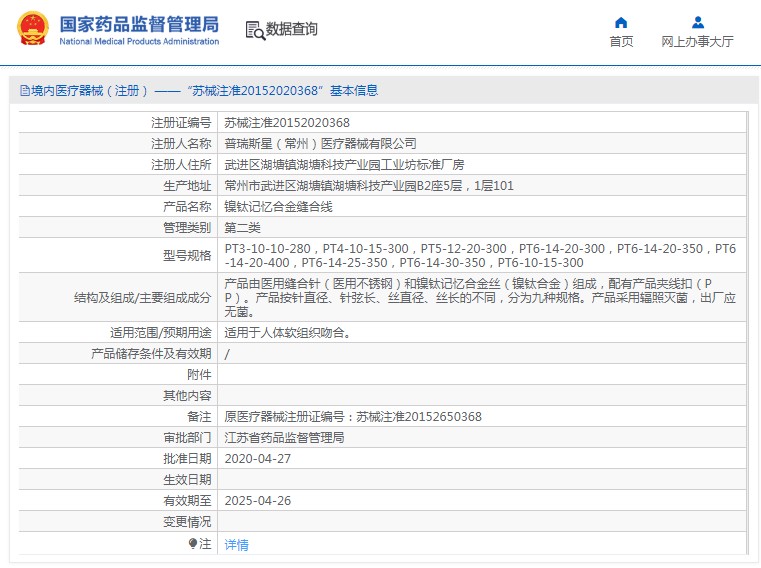Select the page header 基本信息 title
This screenshot has height=568, width=761.
coord(354,91)
